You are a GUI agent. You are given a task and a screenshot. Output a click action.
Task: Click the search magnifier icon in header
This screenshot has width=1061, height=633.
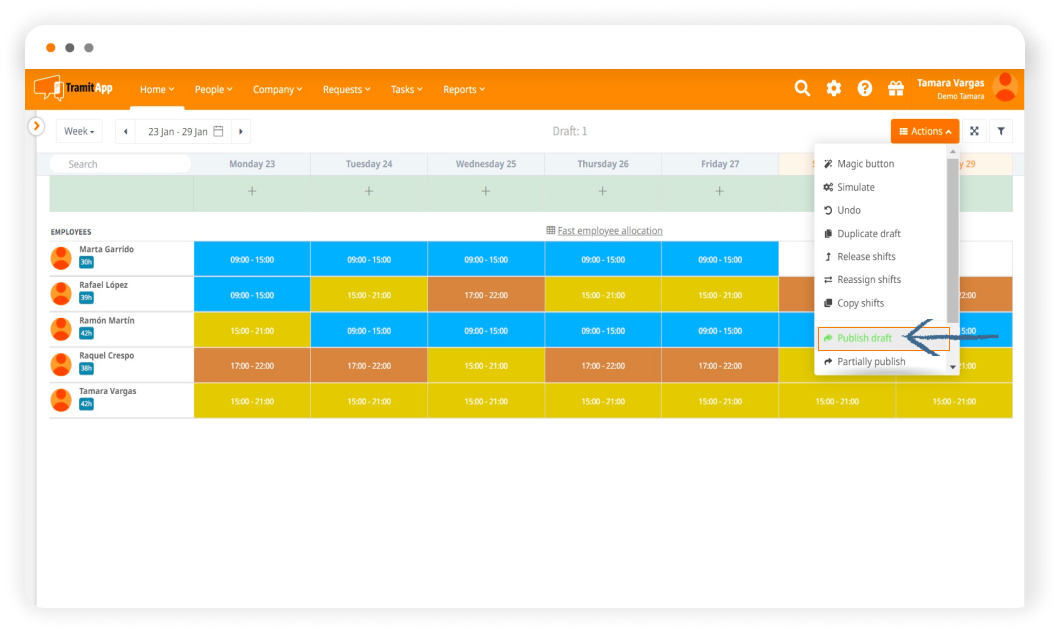pos(802,88)
